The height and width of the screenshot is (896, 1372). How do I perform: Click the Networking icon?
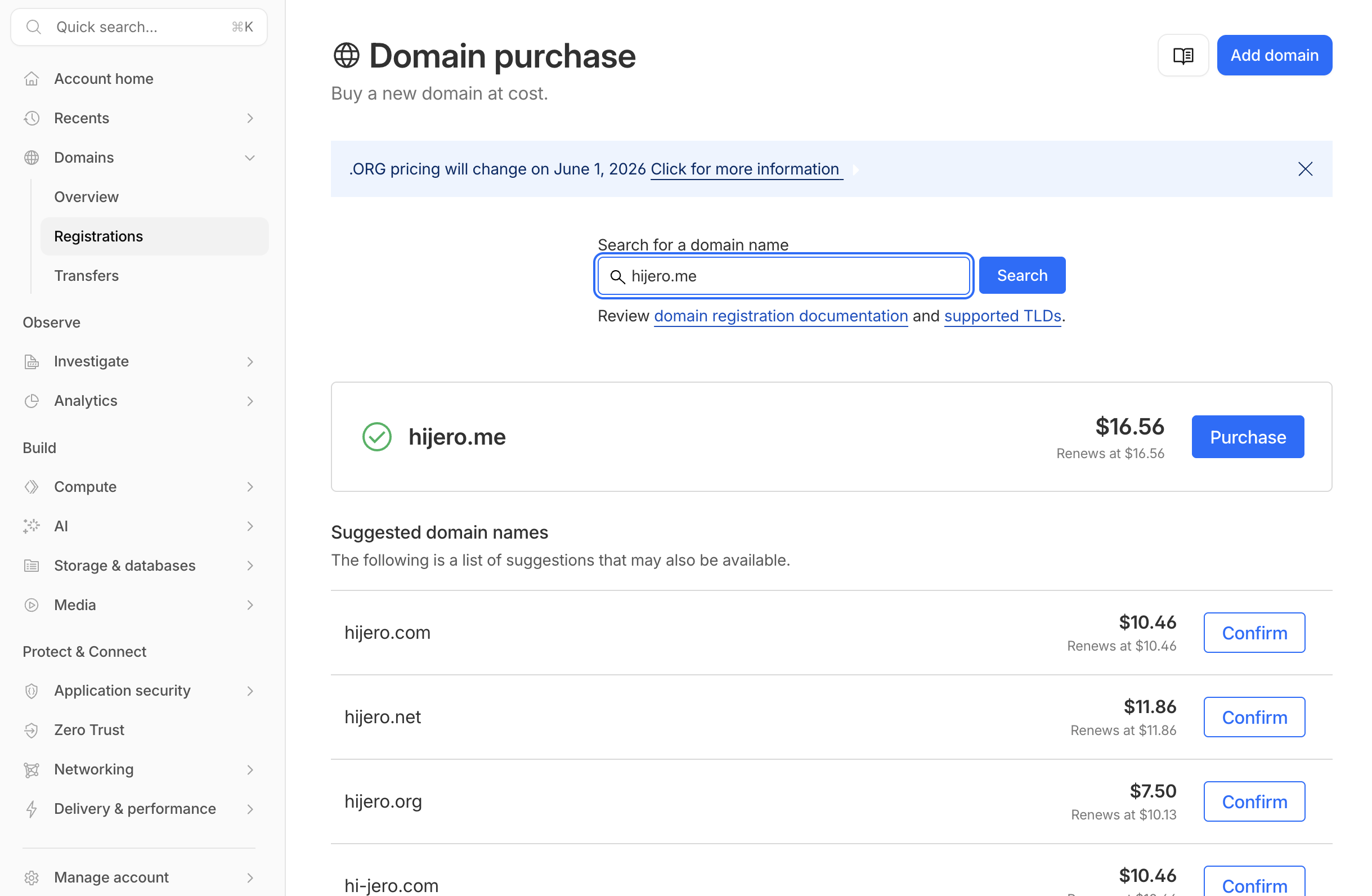pyautogui.click(x=32, y=769)
